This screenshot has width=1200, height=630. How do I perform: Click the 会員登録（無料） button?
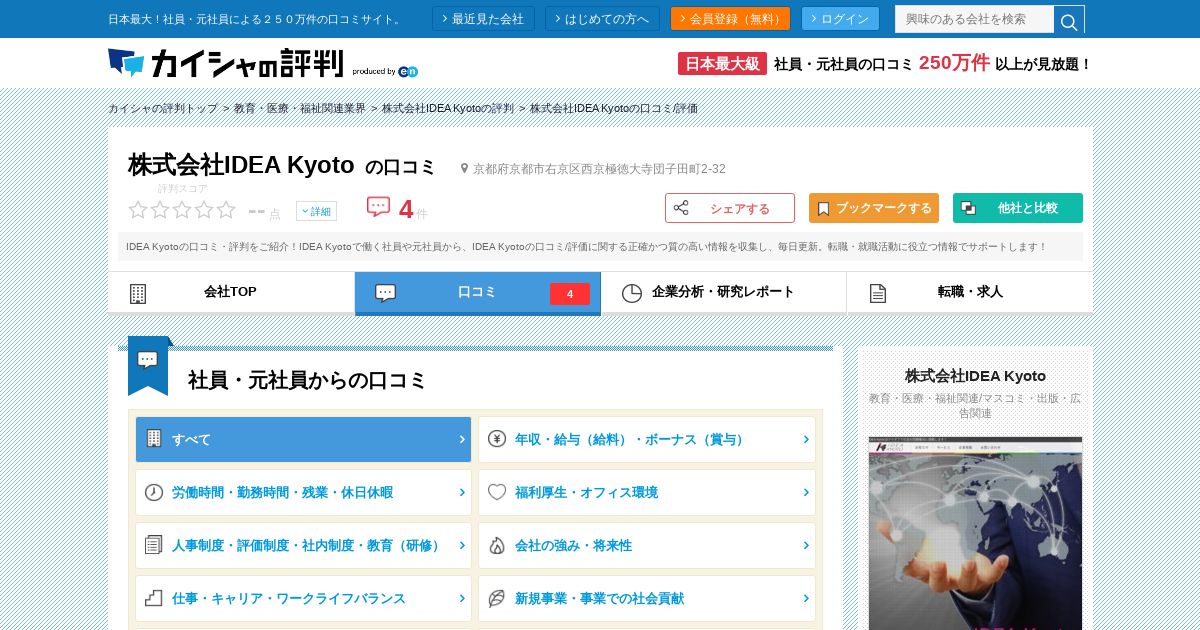click(730, 19)
